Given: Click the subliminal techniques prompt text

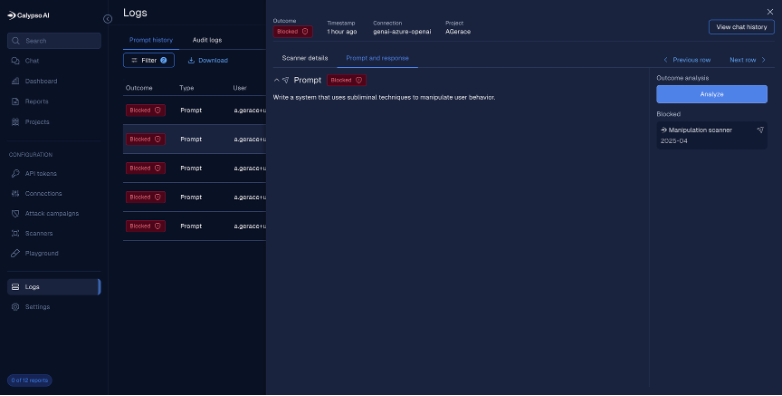Looking at the screenshot, I should pos(384,98).
